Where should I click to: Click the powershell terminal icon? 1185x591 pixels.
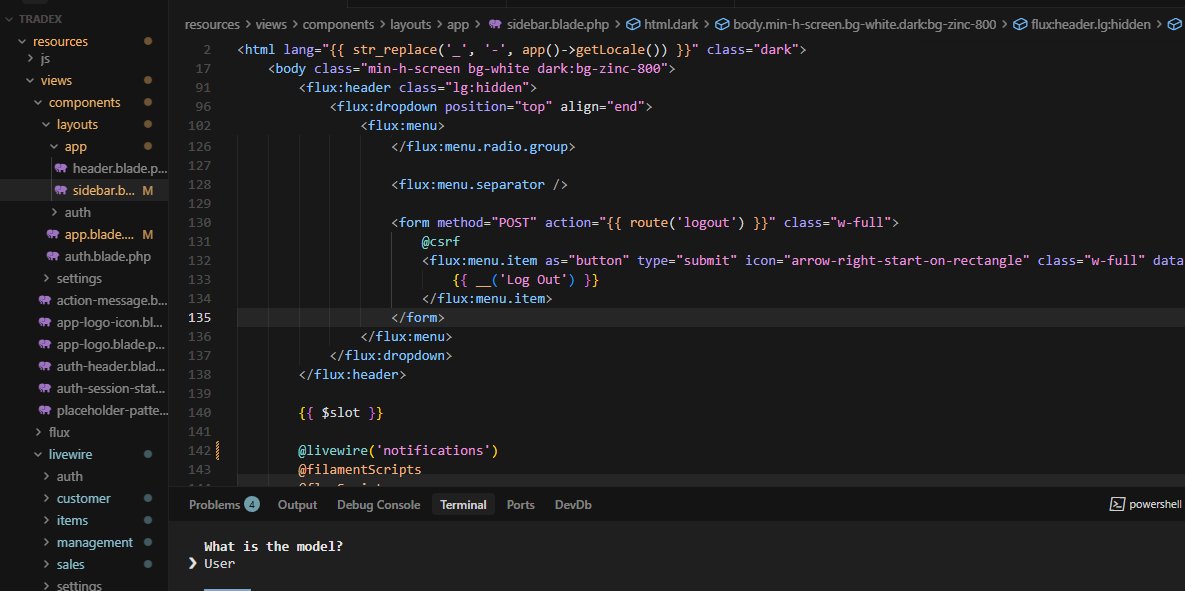coord(1115,504)
